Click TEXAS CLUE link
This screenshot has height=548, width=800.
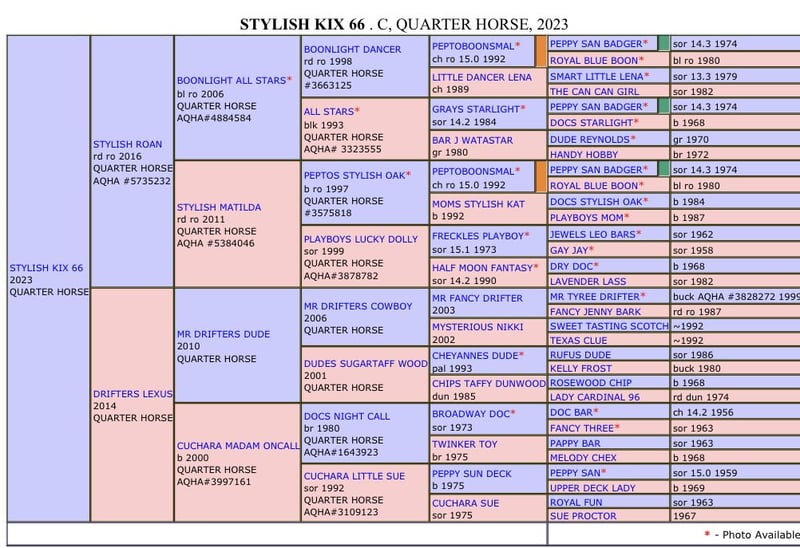[x=578, y=340]
